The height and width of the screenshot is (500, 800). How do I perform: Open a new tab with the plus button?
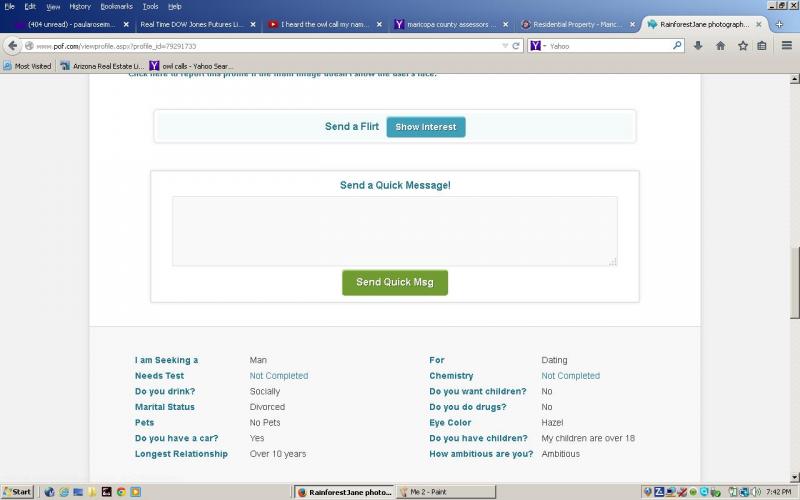coord(779,24)
